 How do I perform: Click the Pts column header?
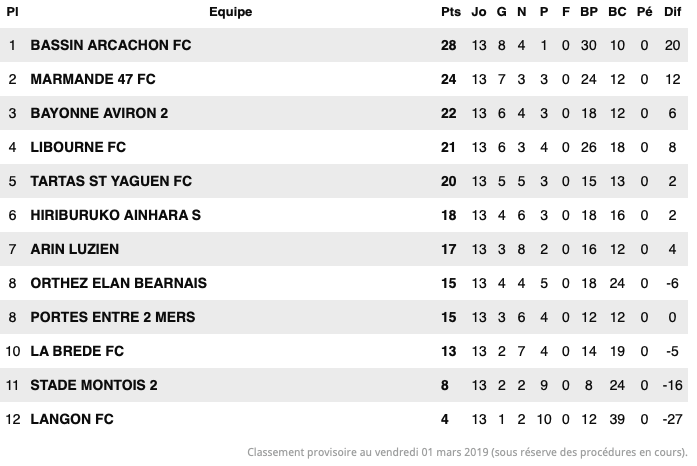coord(450,12)
